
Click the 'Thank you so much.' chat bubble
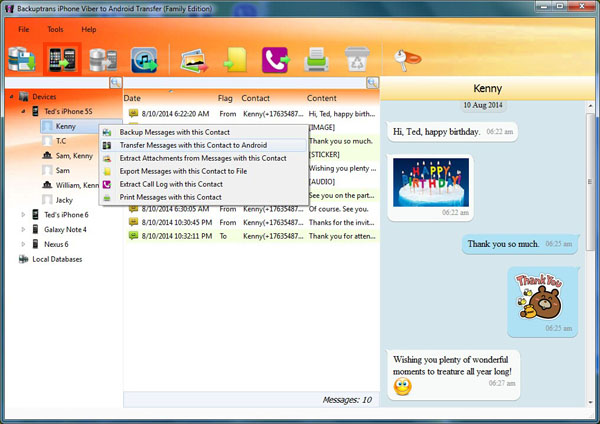520,244
